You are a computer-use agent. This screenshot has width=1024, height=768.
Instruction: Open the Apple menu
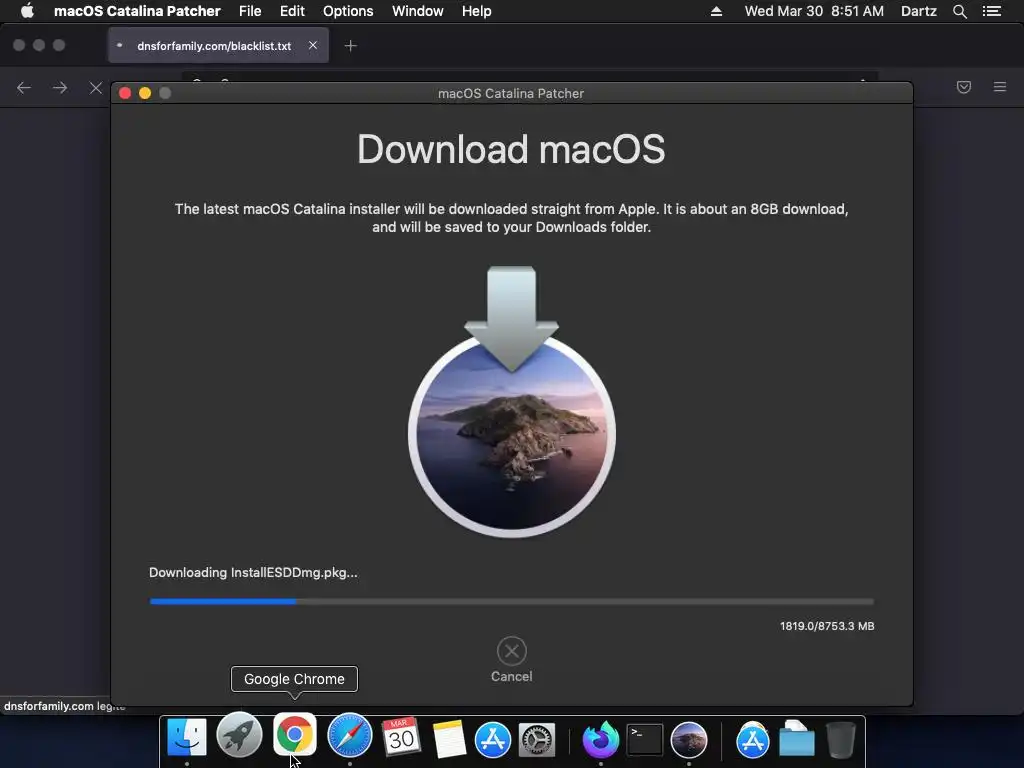(x=27, y=11)
